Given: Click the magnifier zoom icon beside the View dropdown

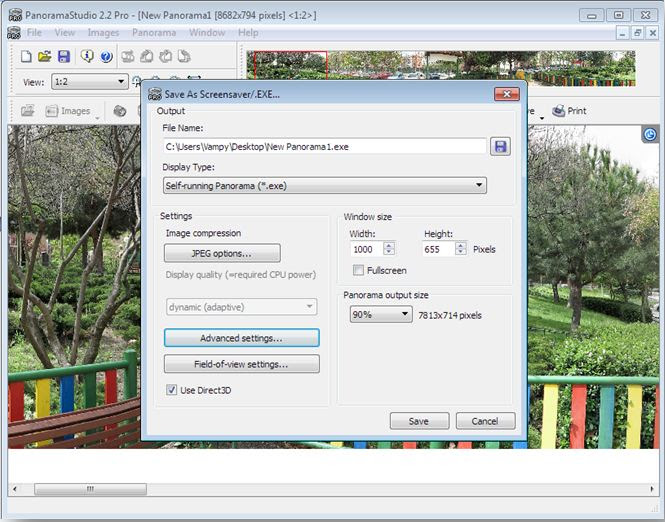Looking at the screenshot, I should [137, 80].
